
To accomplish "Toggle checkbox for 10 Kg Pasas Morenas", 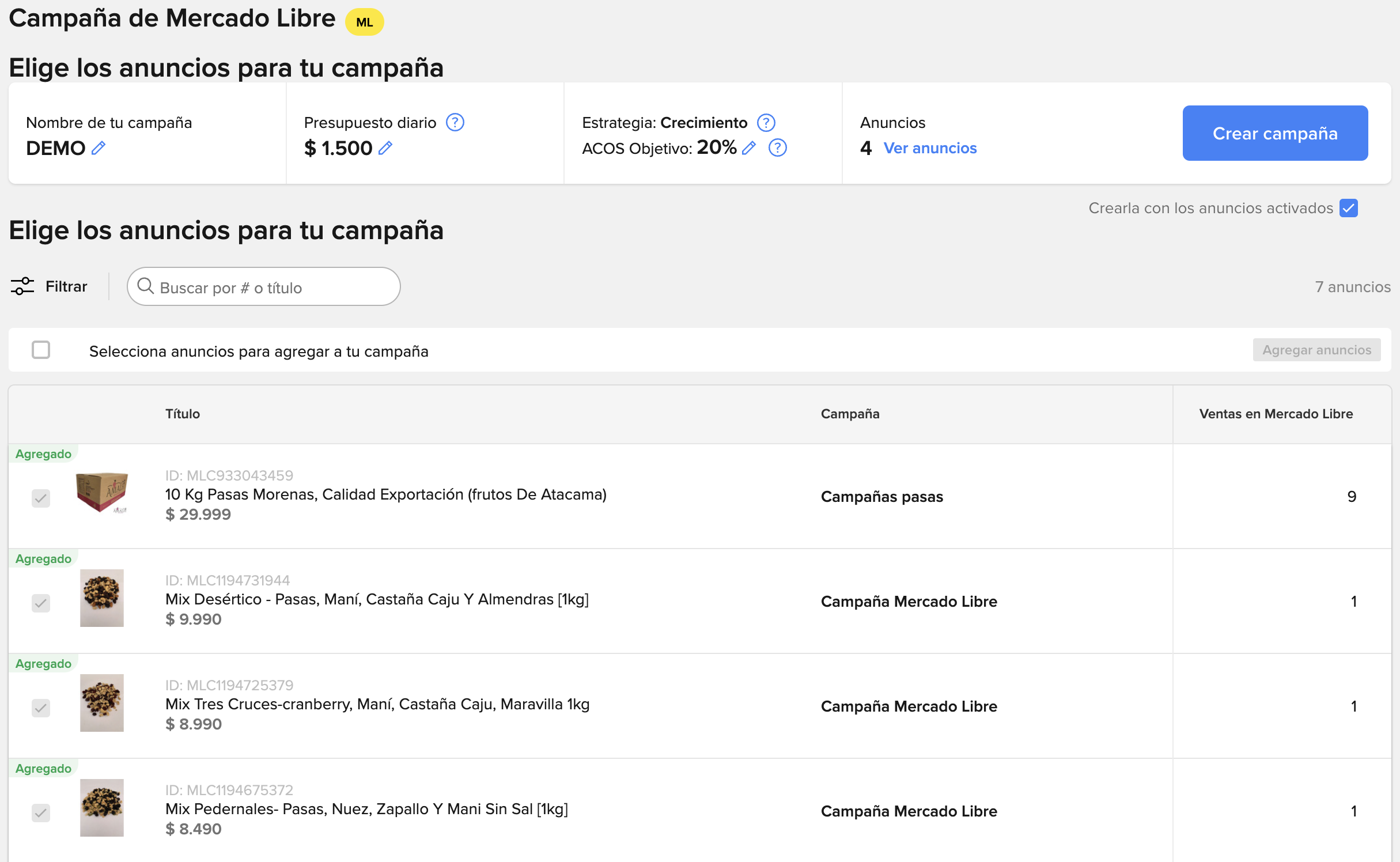I will tap(41, 498).
